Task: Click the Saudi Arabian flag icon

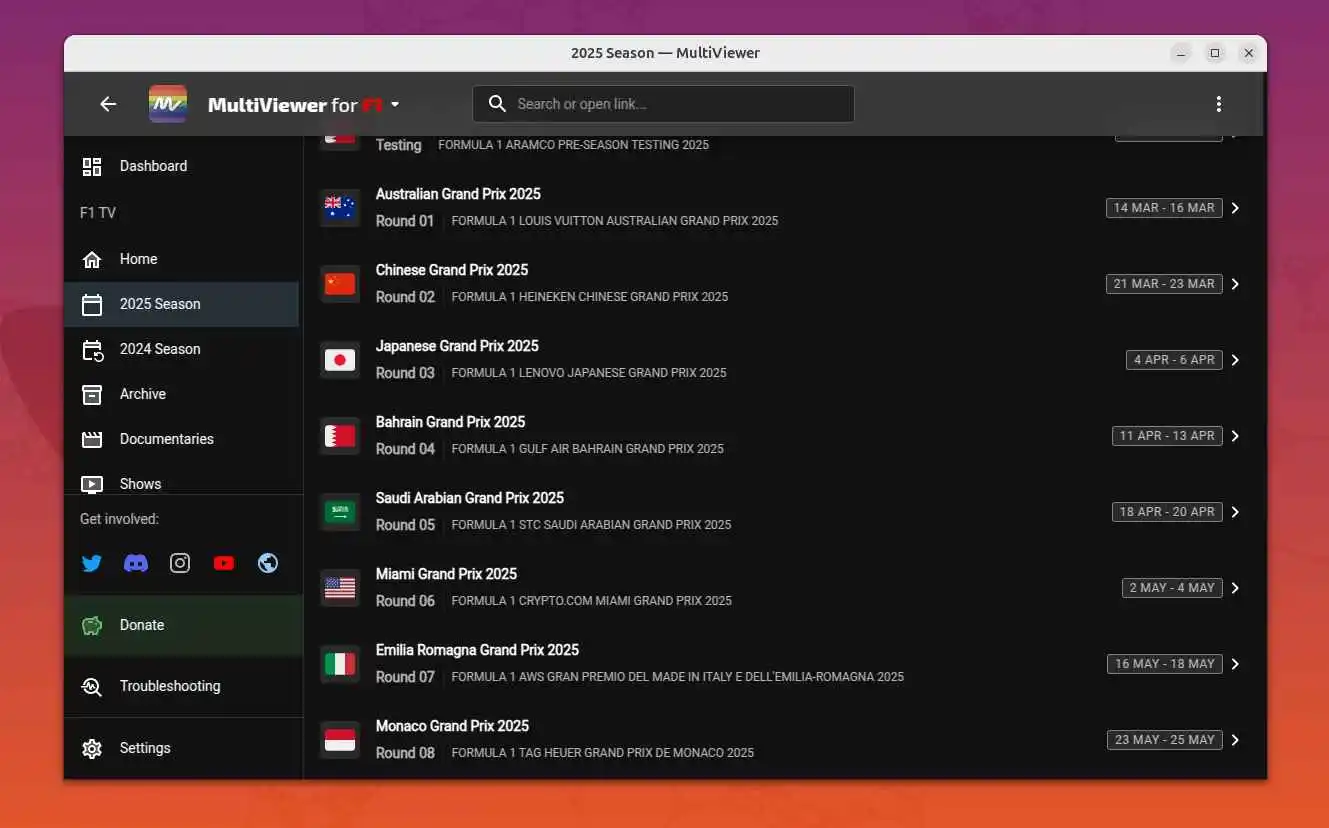Action: tap(340, 512)
